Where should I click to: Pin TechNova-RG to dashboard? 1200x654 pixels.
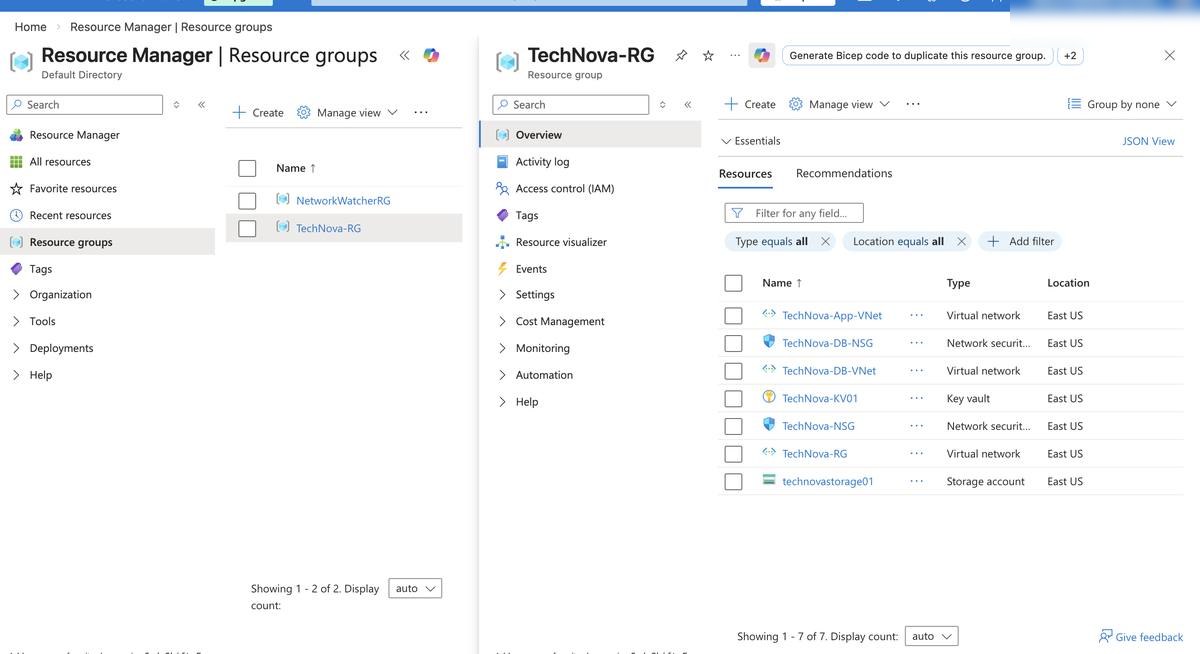click(681, 55)
